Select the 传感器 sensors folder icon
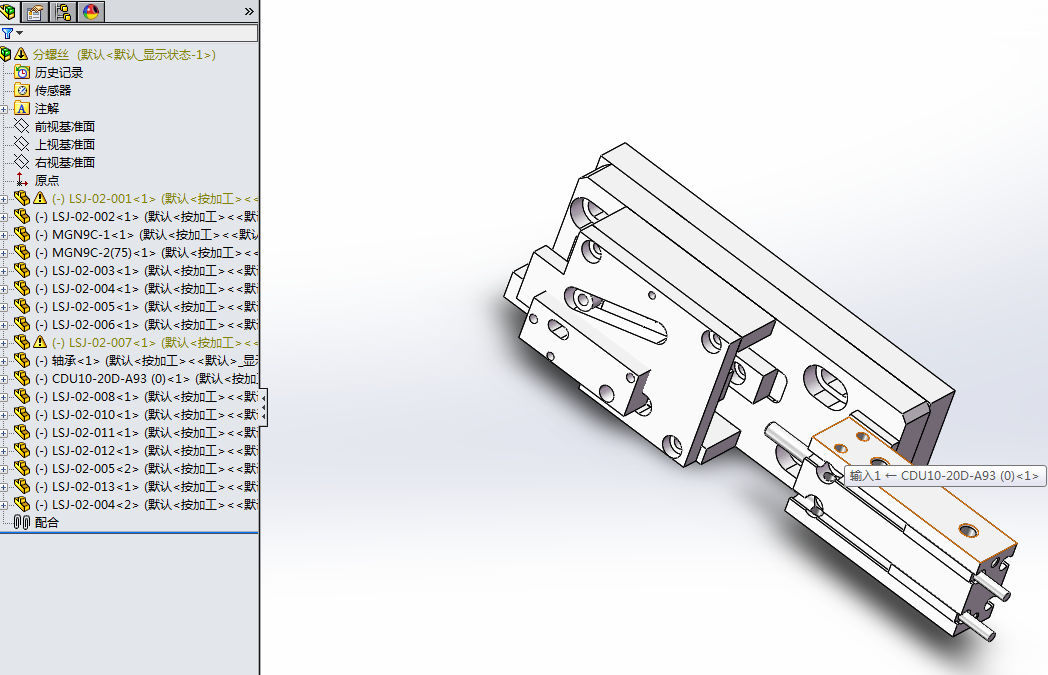 (x=22, y=90)
